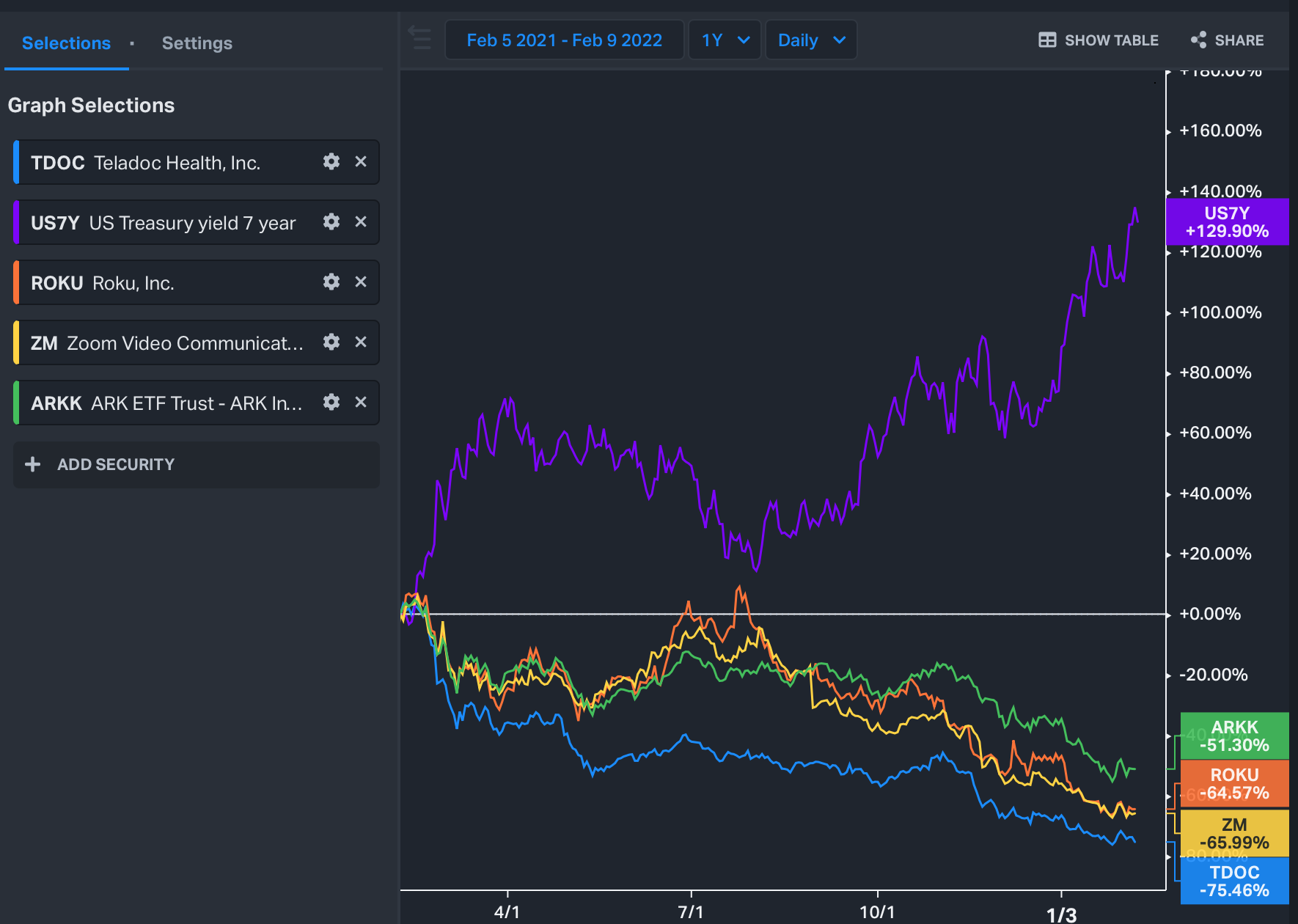Switch to the Selections tab
1298x924 pixels.
point(66,43)
